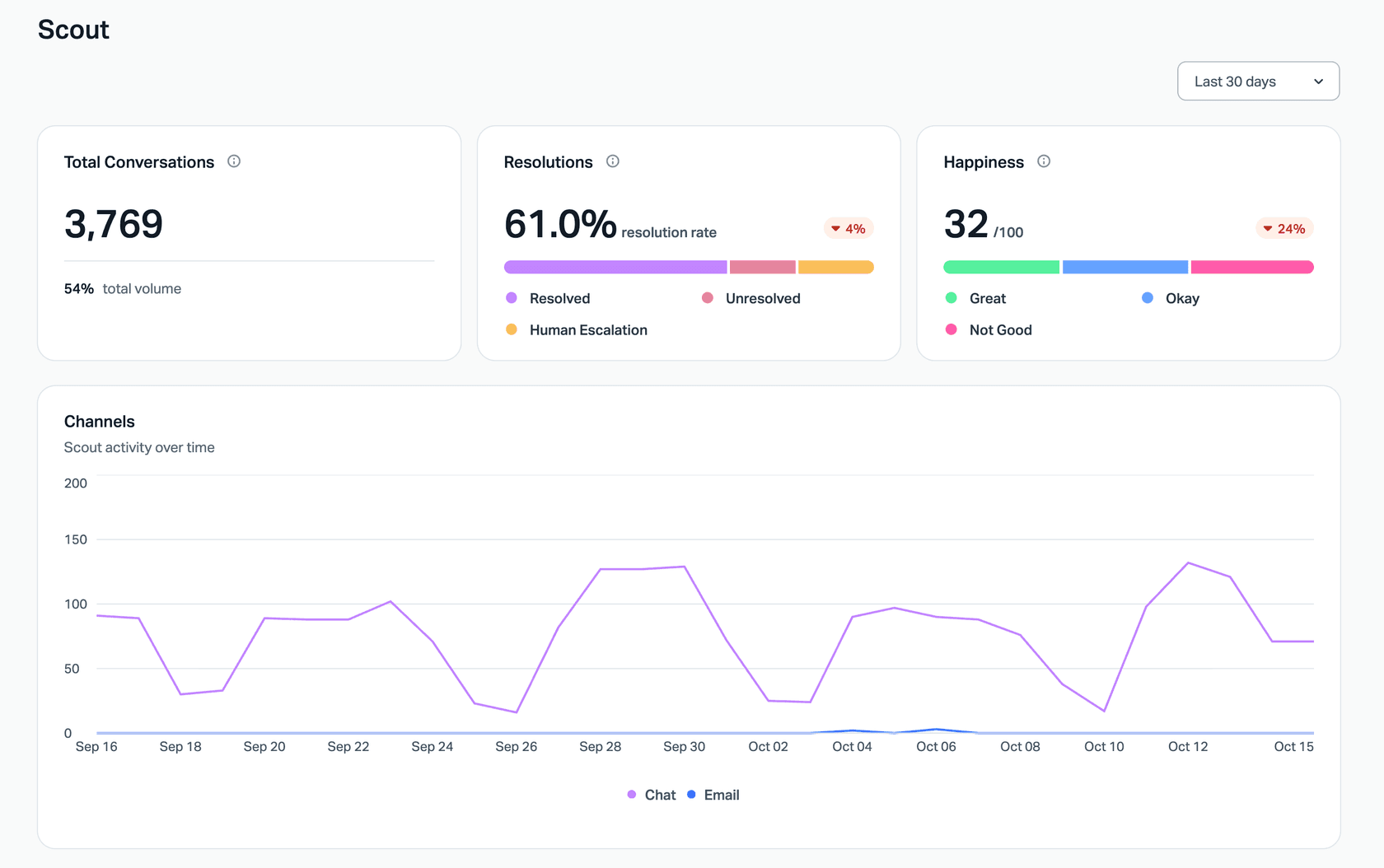Open the Last 30 days dropdown
Viewport: 1384px width, 868px height.
tap(1258, 82)
